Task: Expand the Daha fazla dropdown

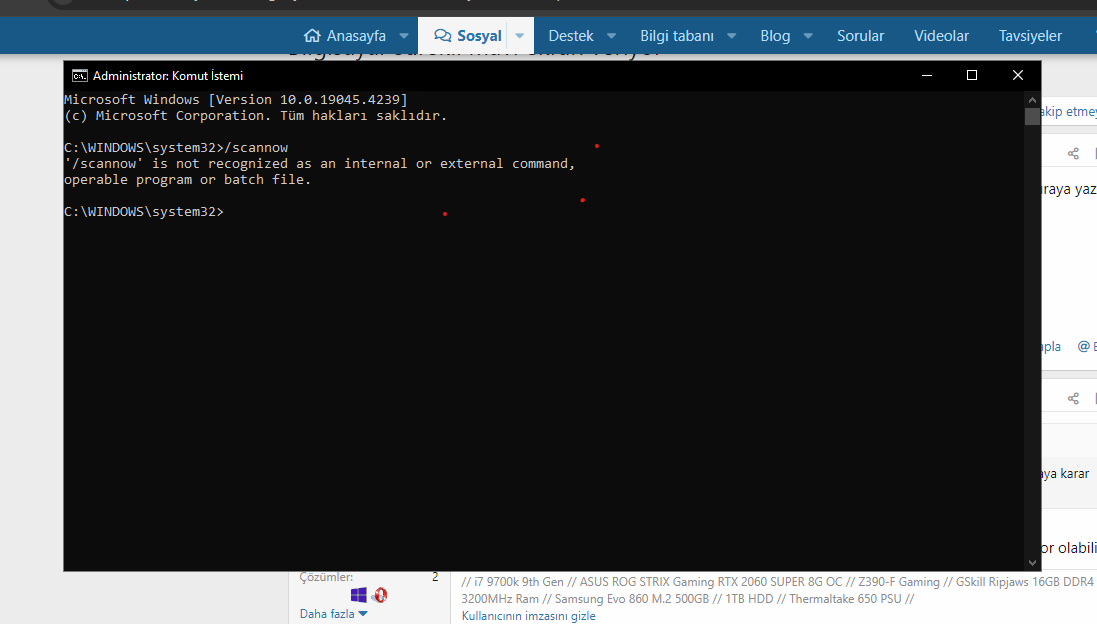Action: 334,614
